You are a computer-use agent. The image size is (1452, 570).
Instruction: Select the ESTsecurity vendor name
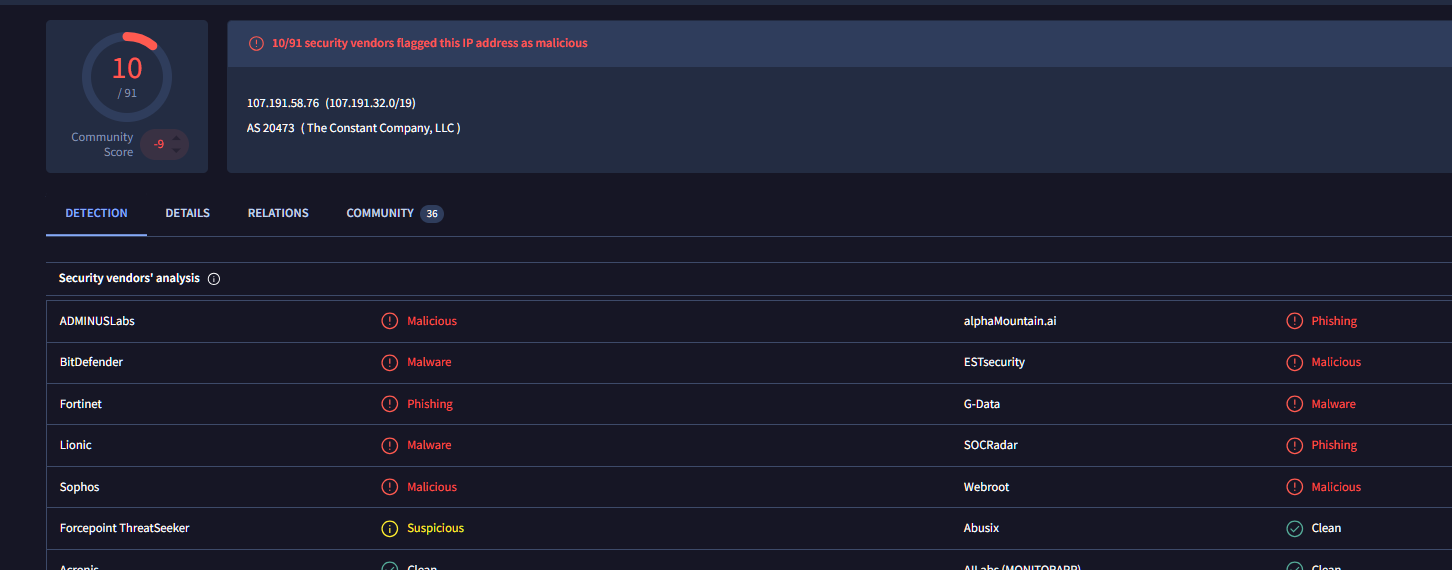tap(994, 362)
